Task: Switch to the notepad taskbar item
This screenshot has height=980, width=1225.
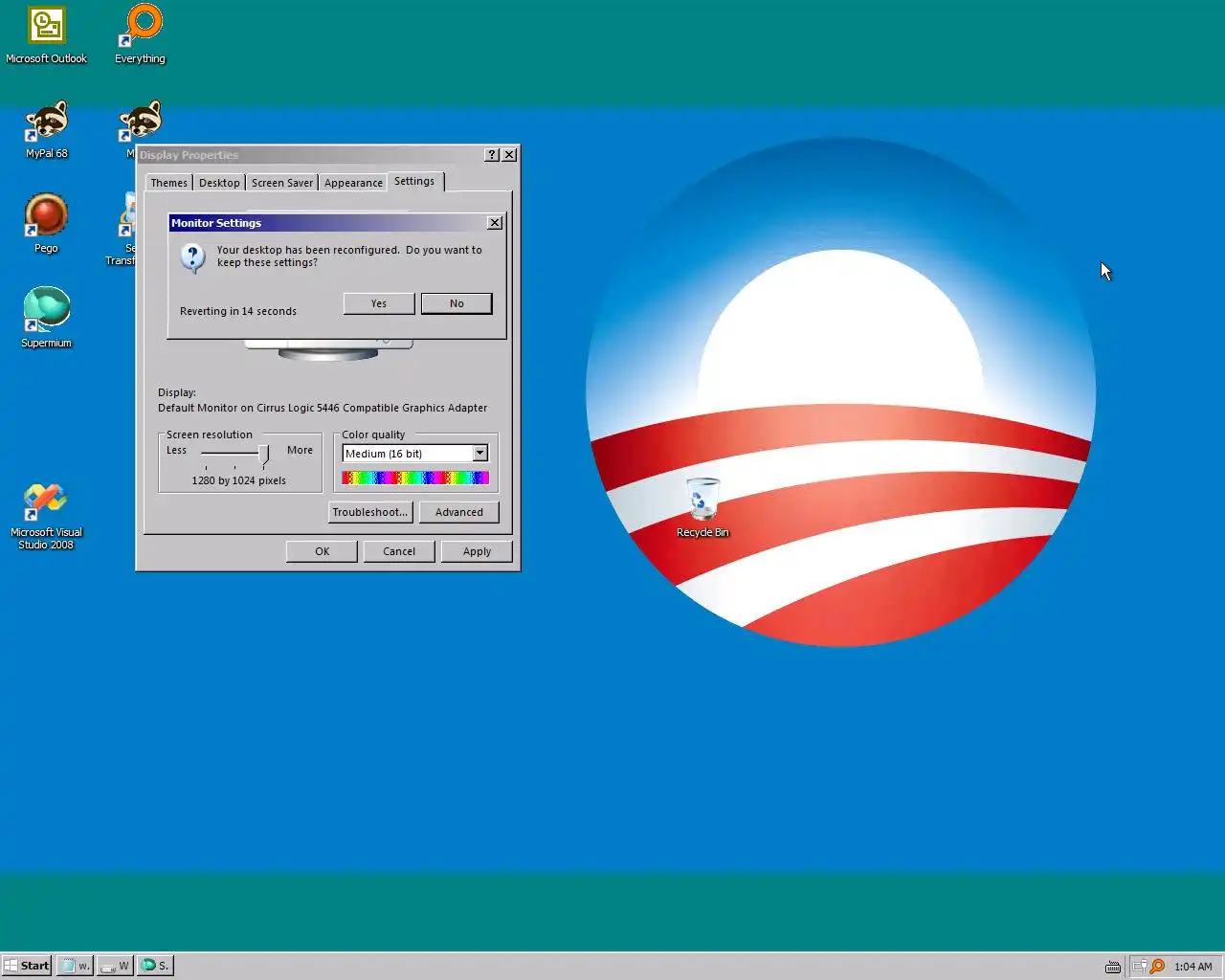Action: coord(75,966)
